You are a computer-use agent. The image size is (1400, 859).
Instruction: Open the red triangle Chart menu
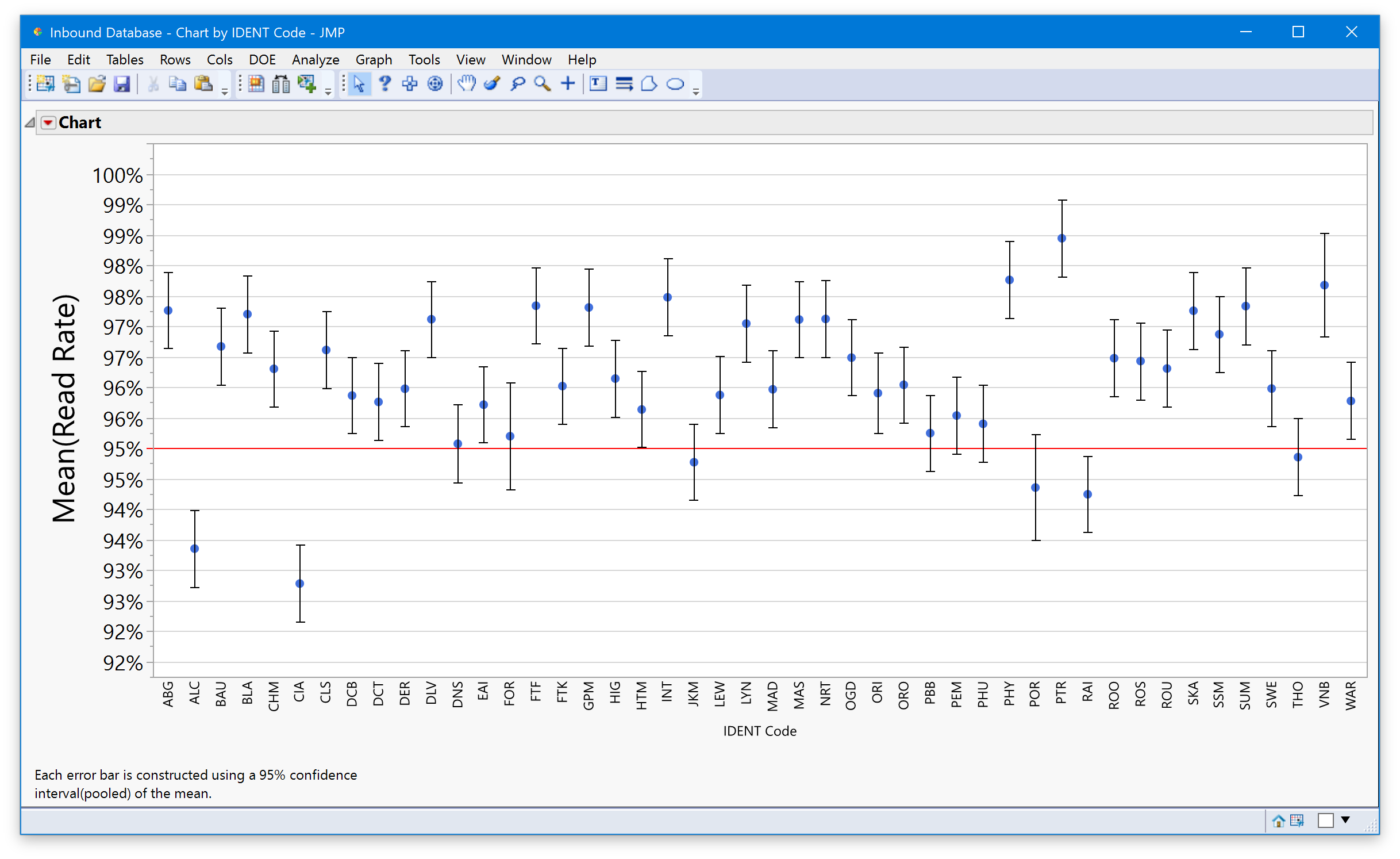(x=48, y=122)
